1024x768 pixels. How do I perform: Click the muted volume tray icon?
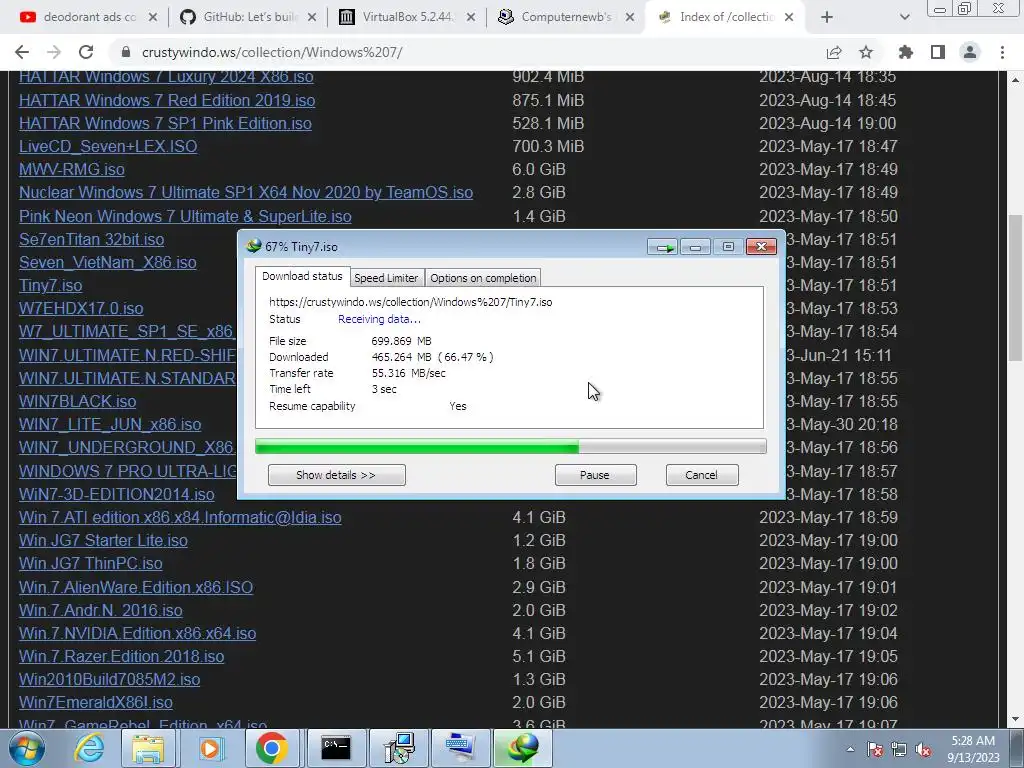point(923,749)
